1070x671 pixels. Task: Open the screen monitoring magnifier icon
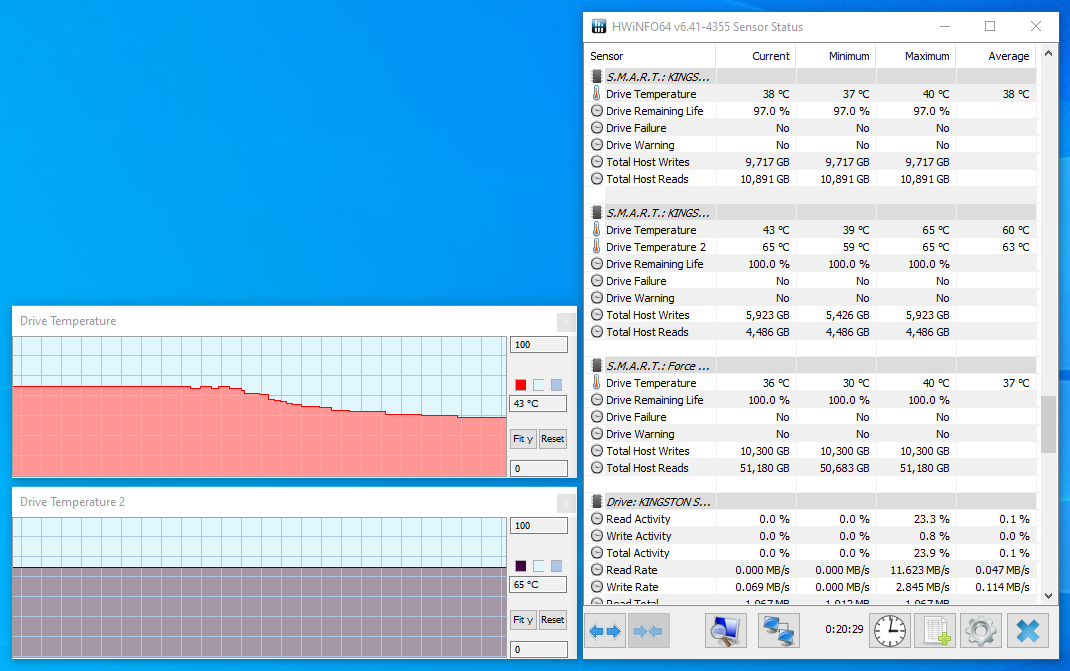(x=725, y=630)
